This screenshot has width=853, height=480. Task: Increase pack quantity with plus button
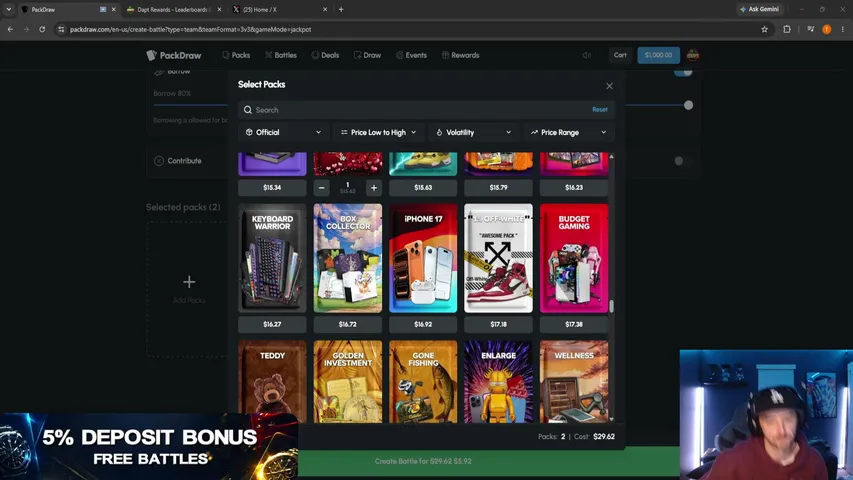pos(374,188)
